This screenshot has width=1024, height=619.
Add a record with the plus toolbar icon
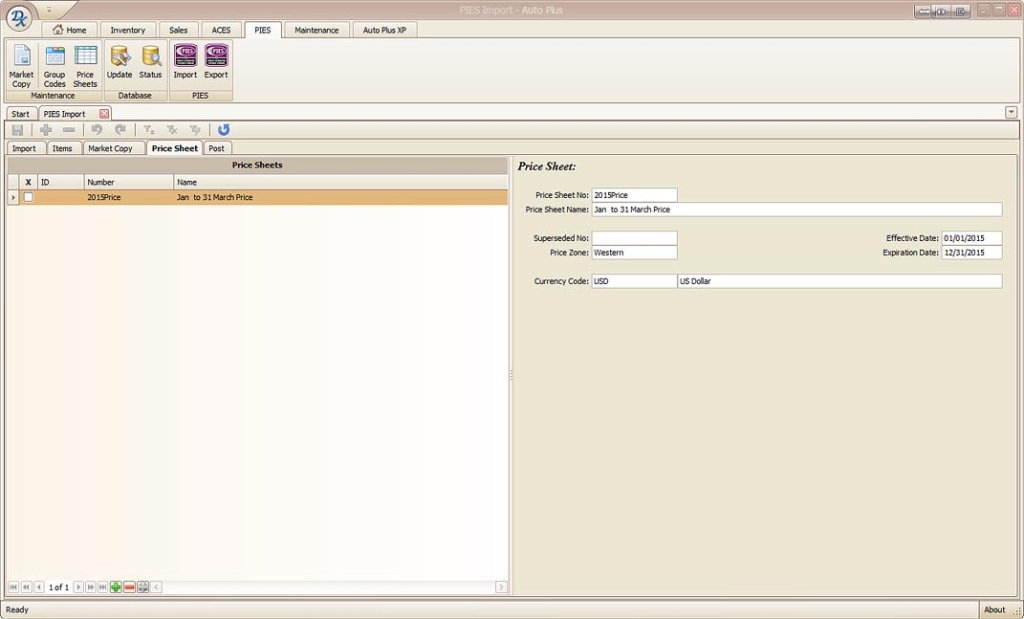[46, 130]
